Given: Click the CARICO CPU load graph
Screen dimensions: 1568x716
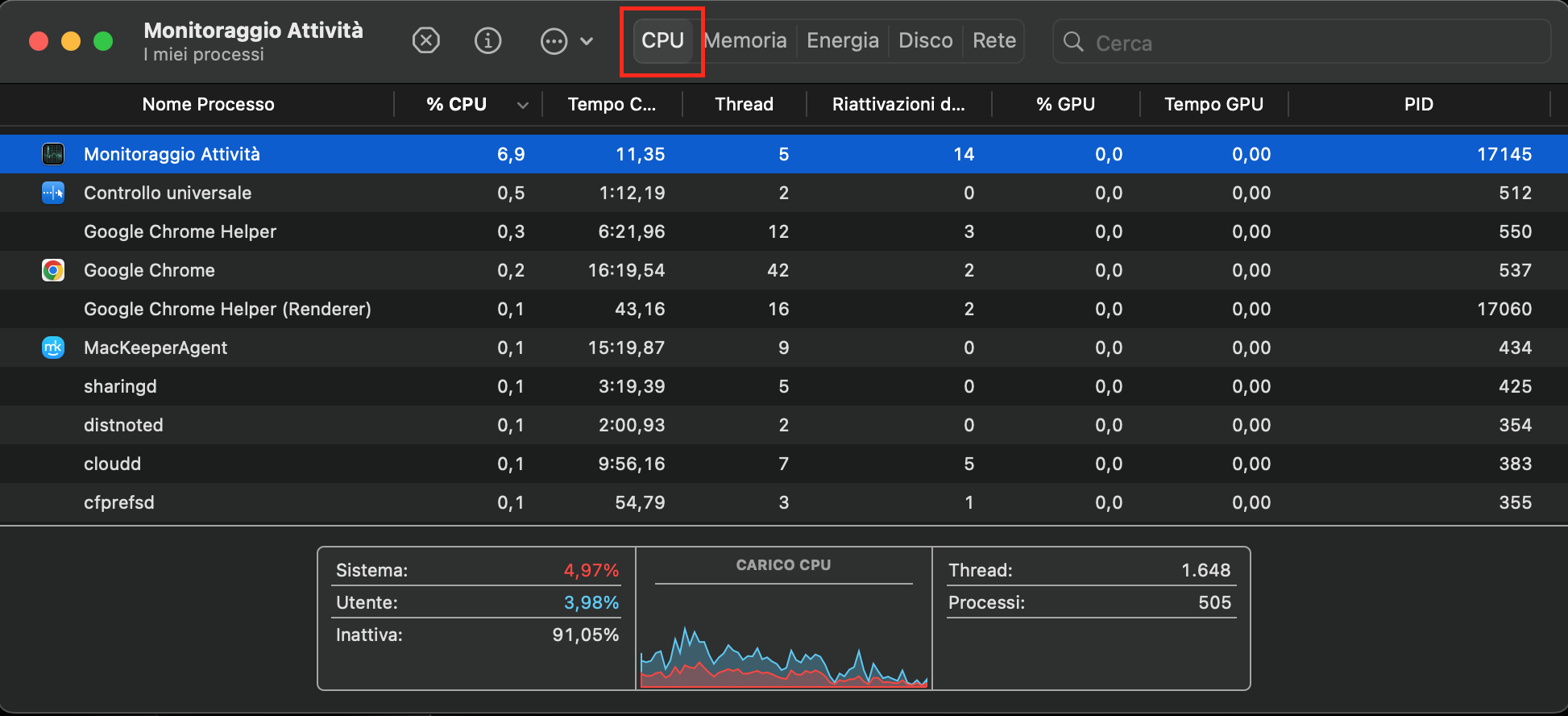Looking at the screenshot, I should [x=784, y=656].
